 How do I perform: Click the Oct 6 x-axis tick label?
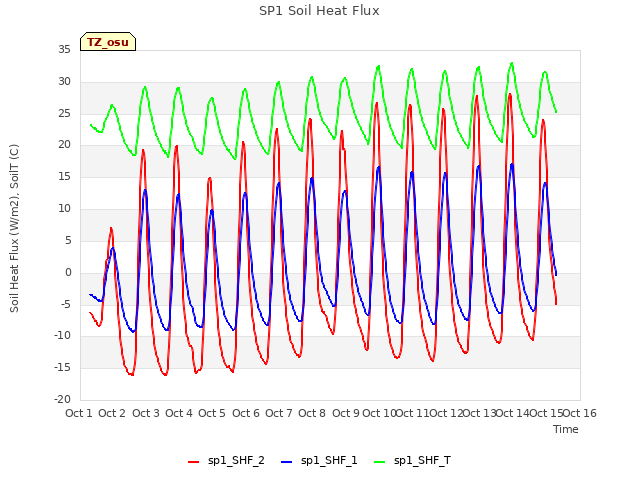(x=246, y=413)
